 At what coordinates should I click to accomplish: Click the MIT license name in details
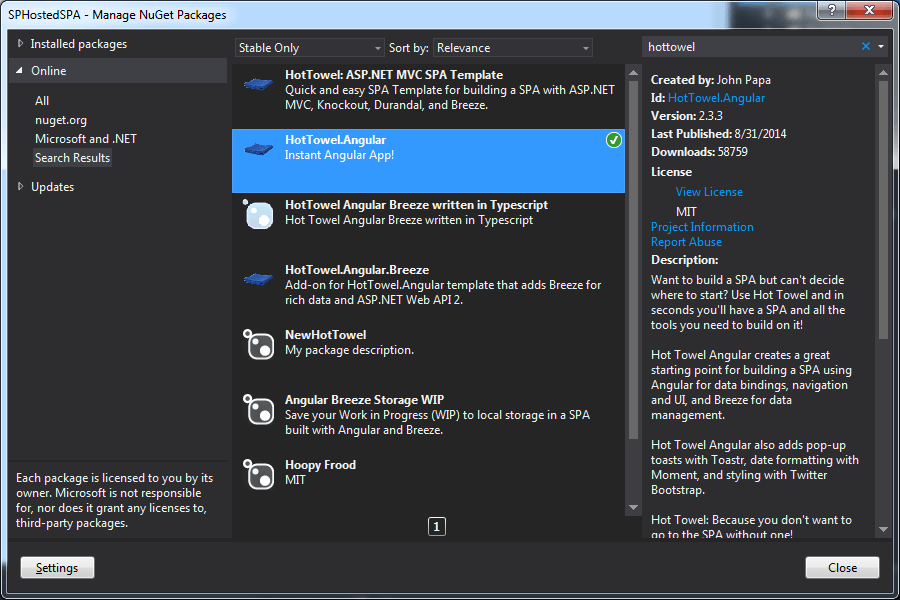coord(686,212)
